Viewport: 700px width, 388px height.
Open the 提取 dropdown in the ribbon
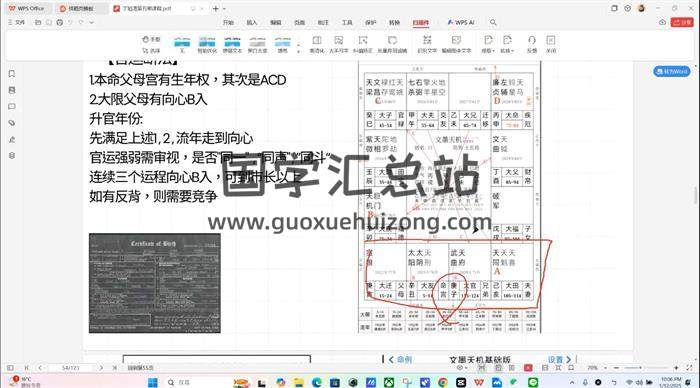click(488, 44)
